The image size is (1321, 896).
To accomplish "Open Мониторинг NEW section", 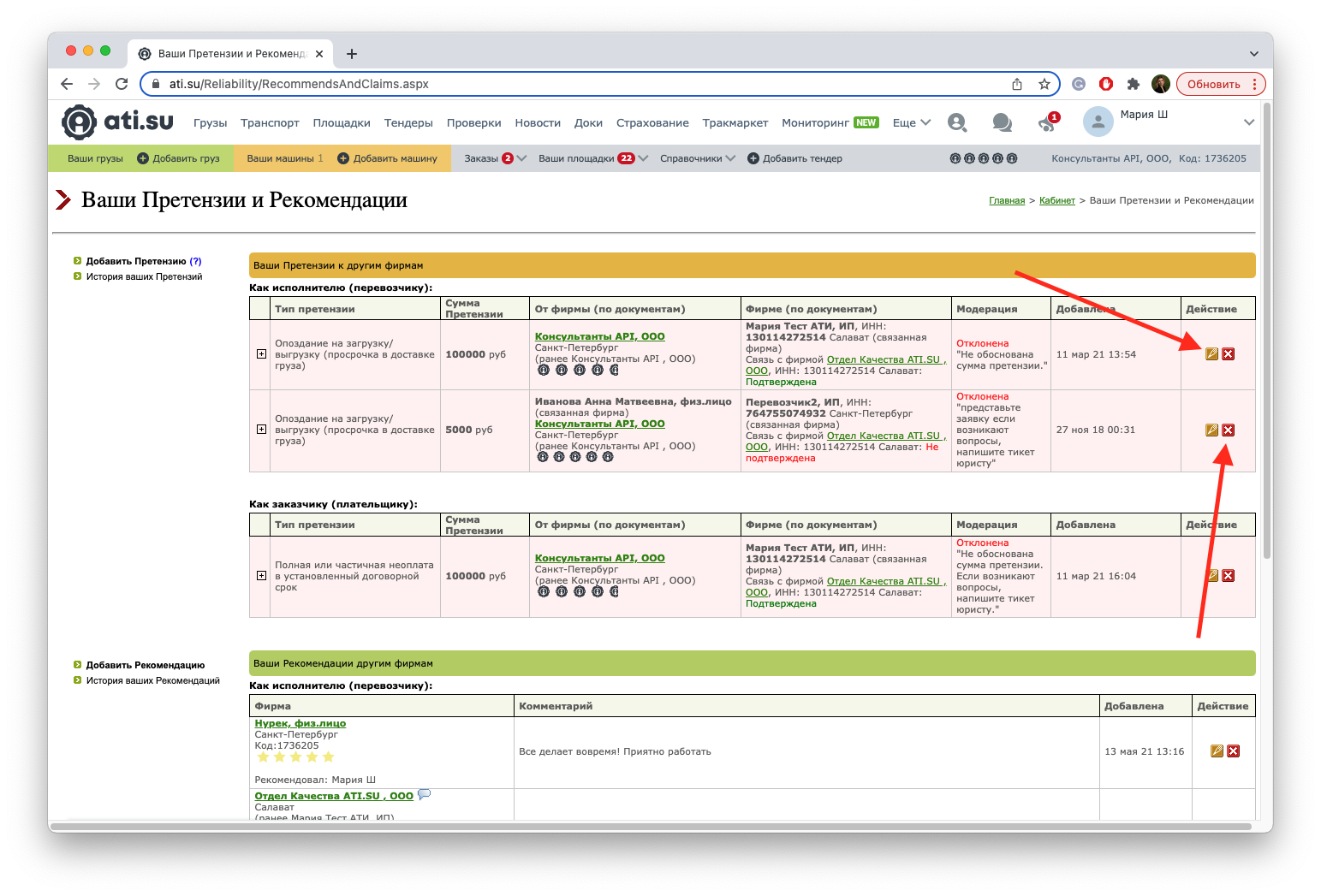I will point(830,123).
